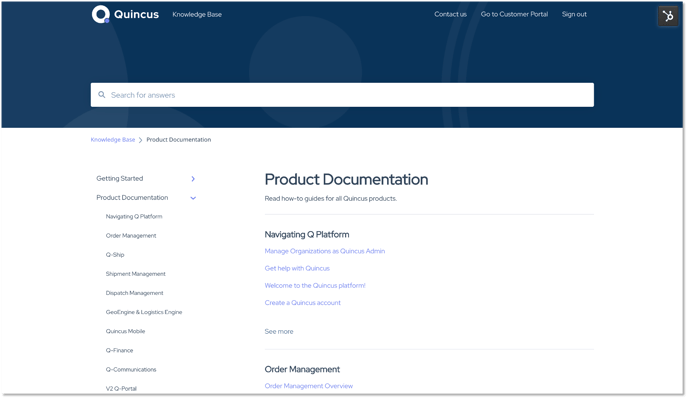Click Navigating Q Platform section heading
The image size is (688, 399).
(x=307, y=234)
